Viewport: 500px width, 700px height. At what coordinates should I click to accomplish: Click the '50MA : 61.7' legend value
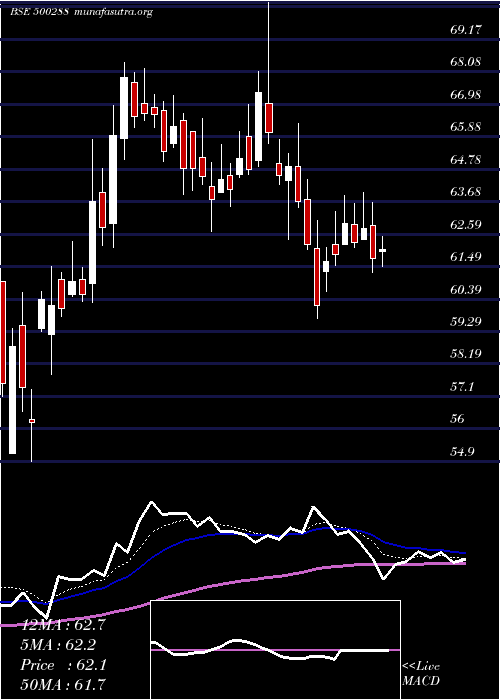(x=63, y=684)
